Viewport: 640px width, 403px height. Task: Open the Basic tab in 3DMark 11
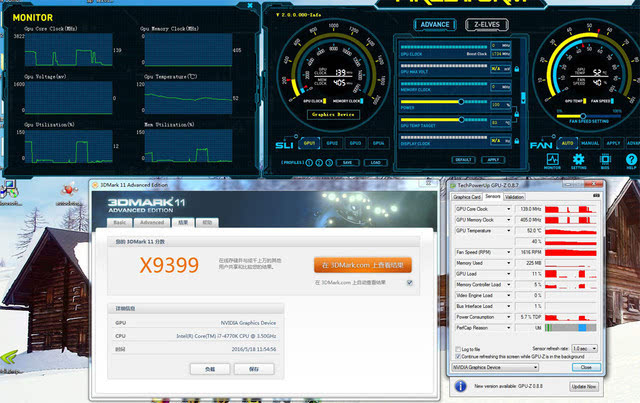120,223
